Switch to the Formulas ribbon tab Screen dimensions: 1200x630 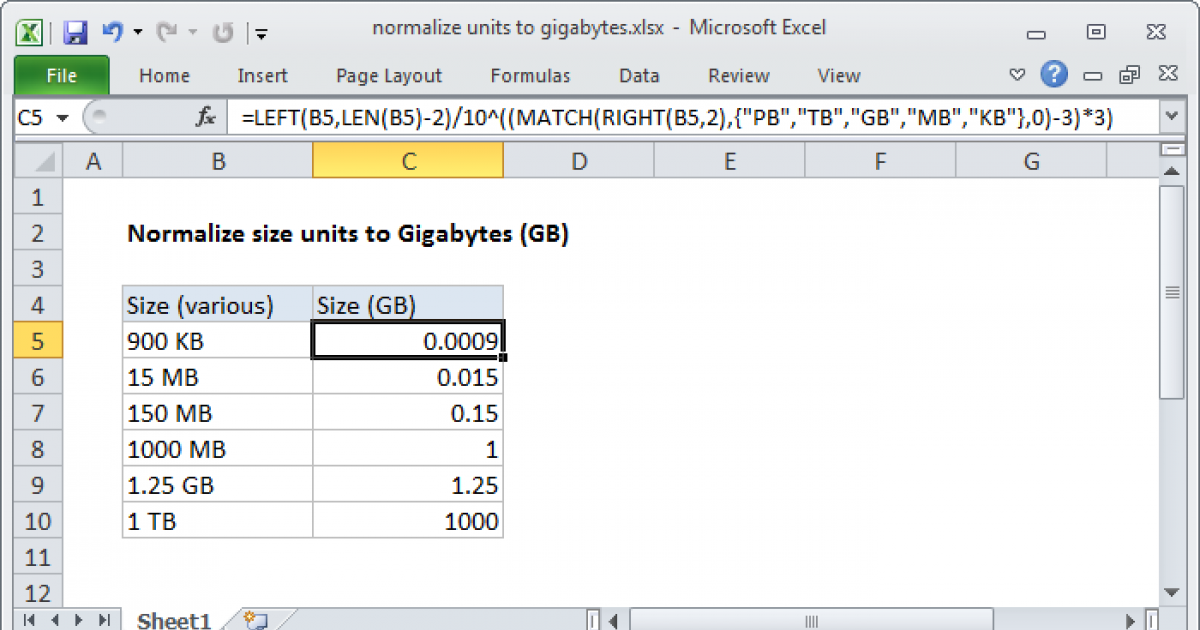pos(530,75)
